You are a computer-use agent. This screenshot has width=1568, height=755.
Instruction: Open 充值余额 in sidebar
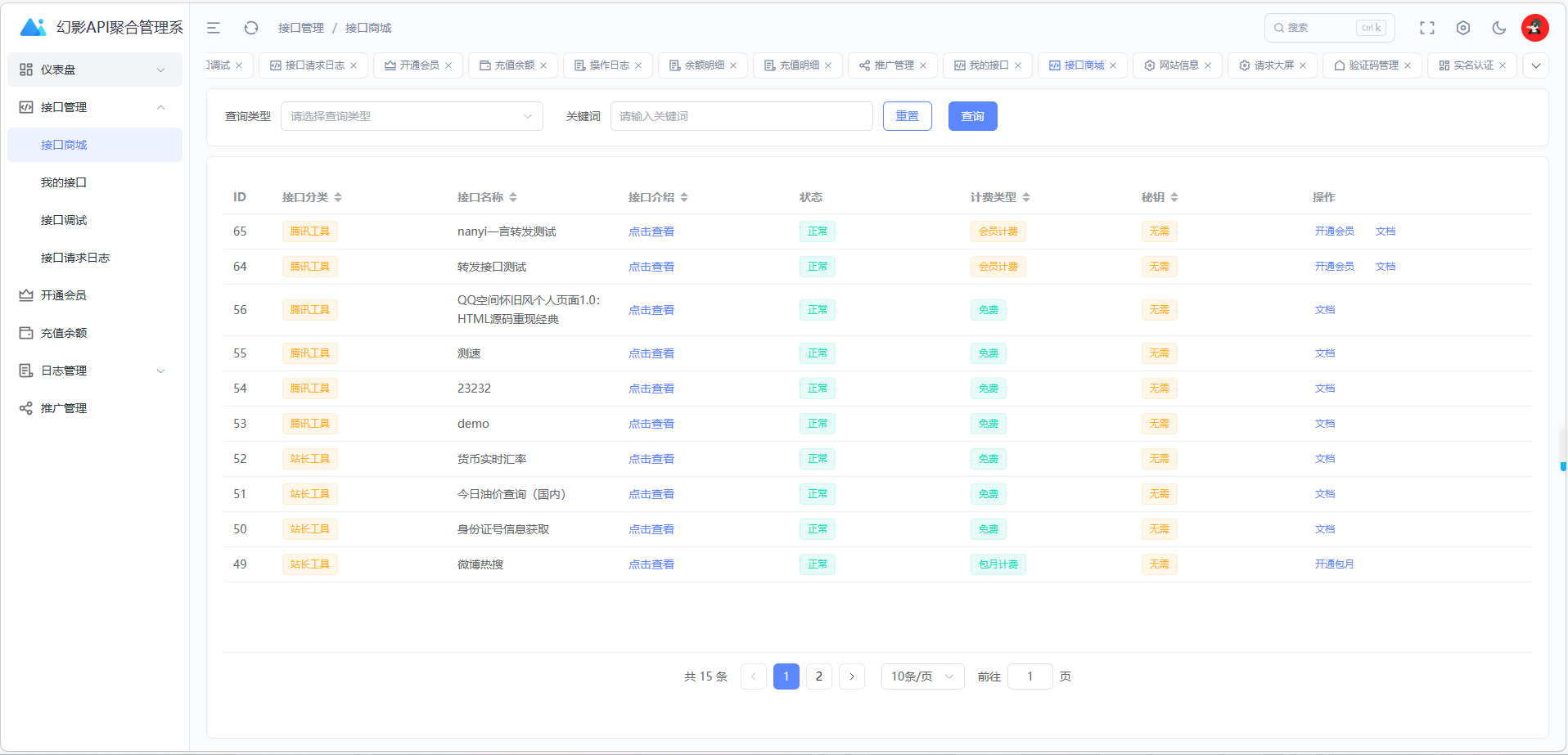click(x=95, y=333)
